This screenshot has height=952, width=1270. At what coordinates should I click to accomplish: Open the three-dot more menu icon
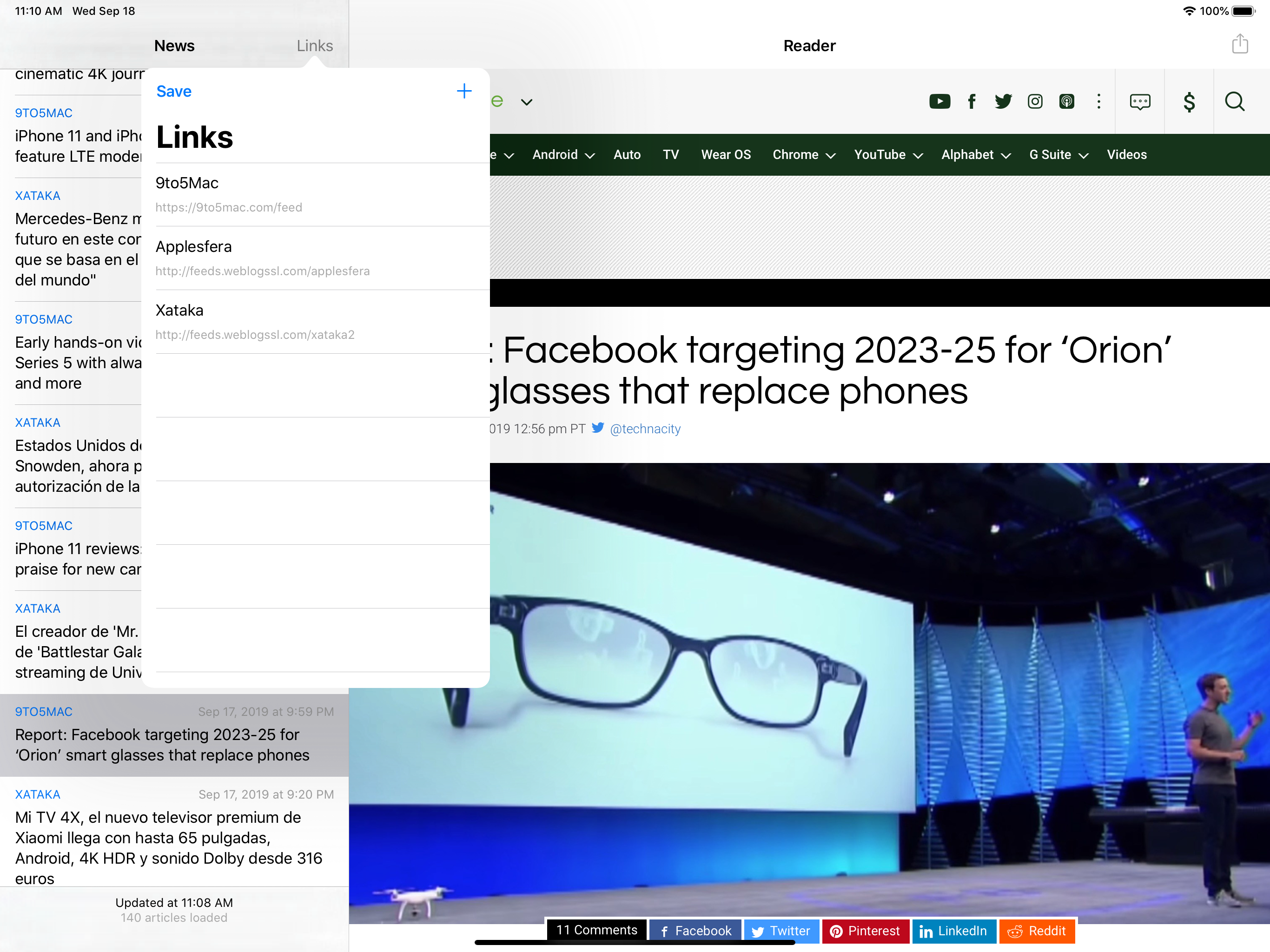pyautogui.click(x=1098, y=102)
